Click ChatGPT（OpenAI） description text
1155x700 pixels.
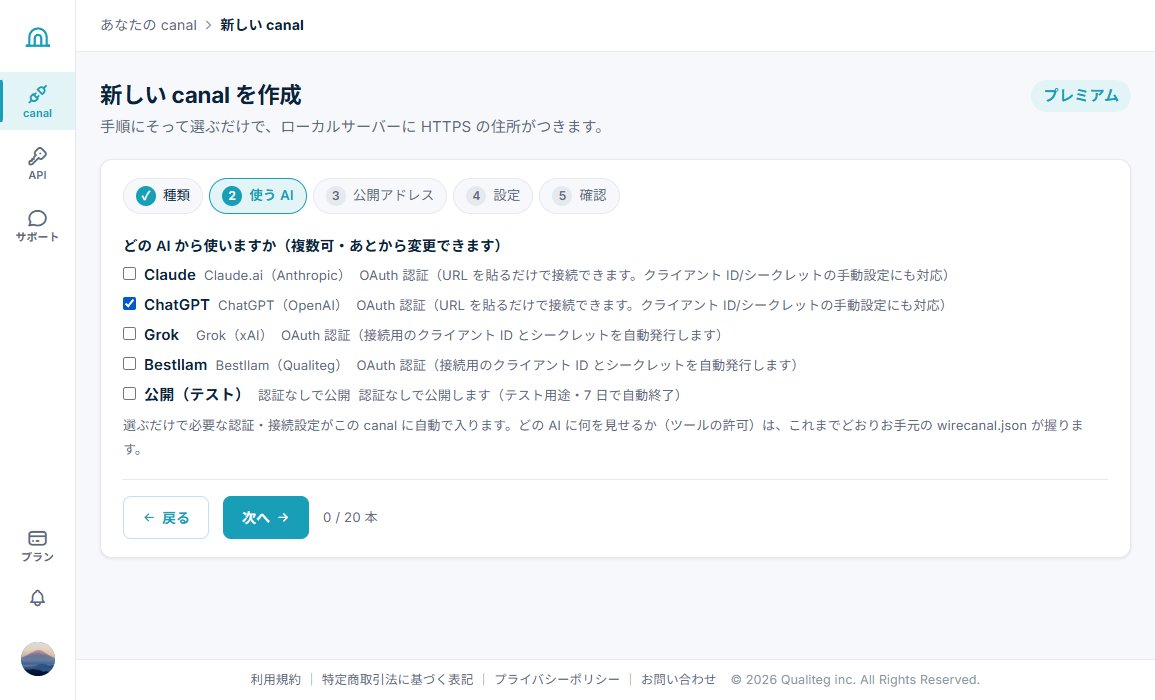coord(279,305)
